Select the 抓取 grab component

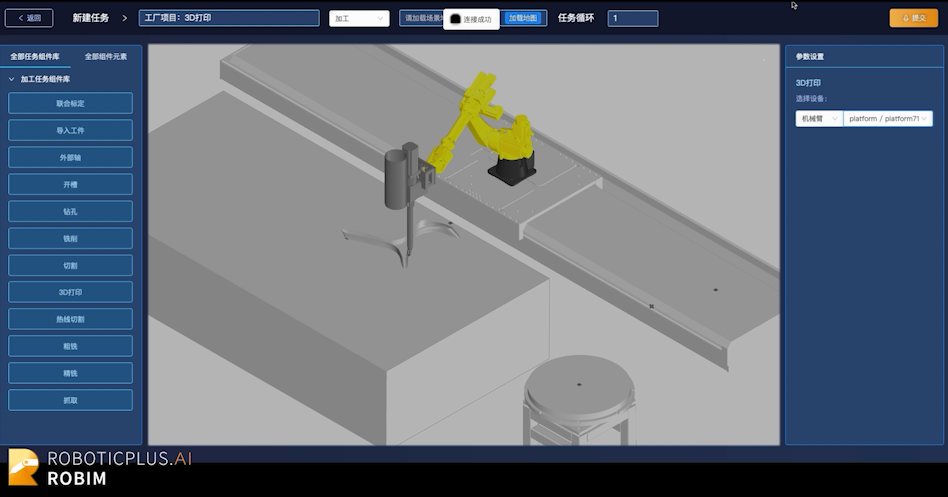pos(71,400)
